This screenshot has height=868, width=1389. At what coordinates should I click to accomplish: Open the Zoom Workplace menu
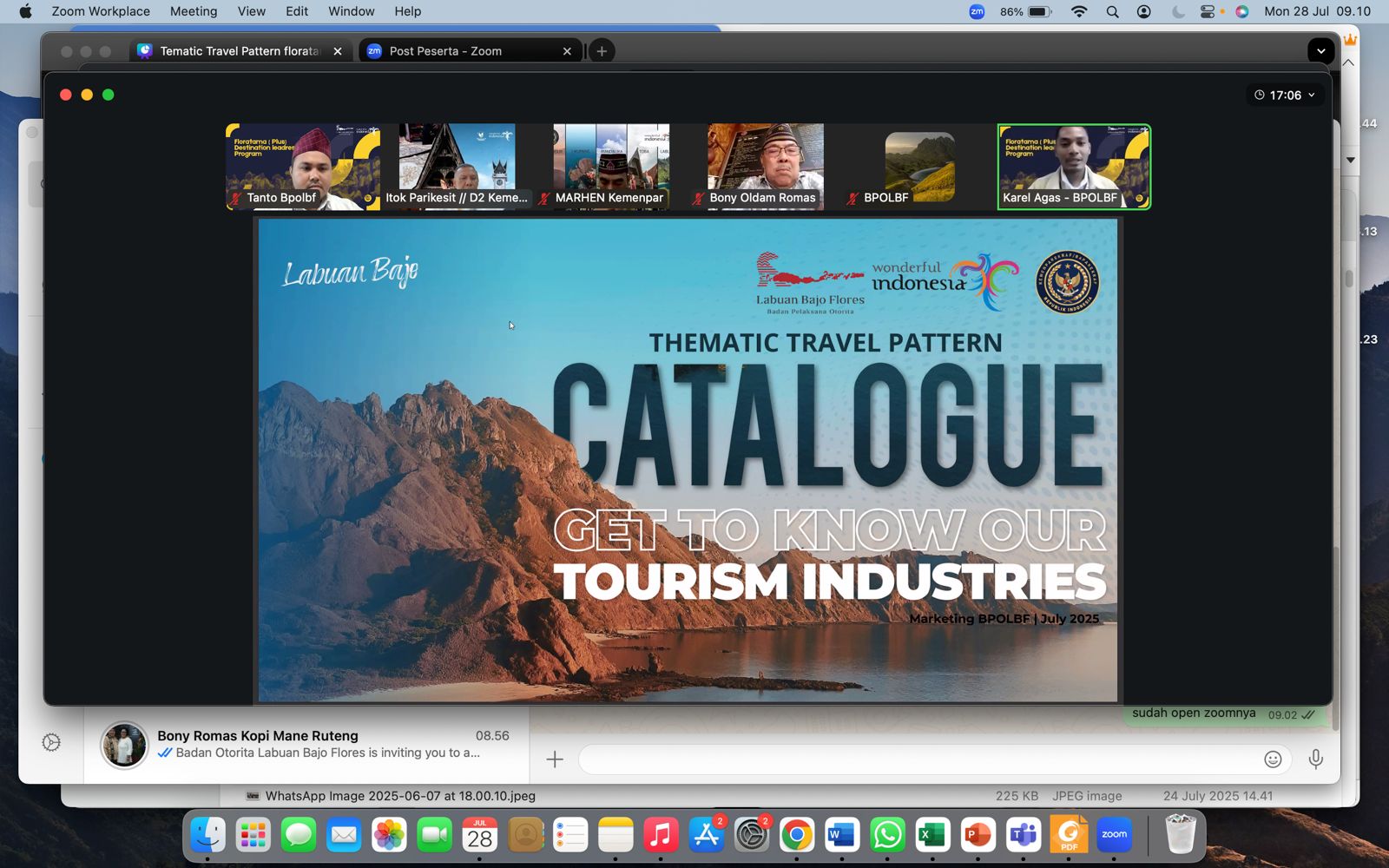(101, 11)
